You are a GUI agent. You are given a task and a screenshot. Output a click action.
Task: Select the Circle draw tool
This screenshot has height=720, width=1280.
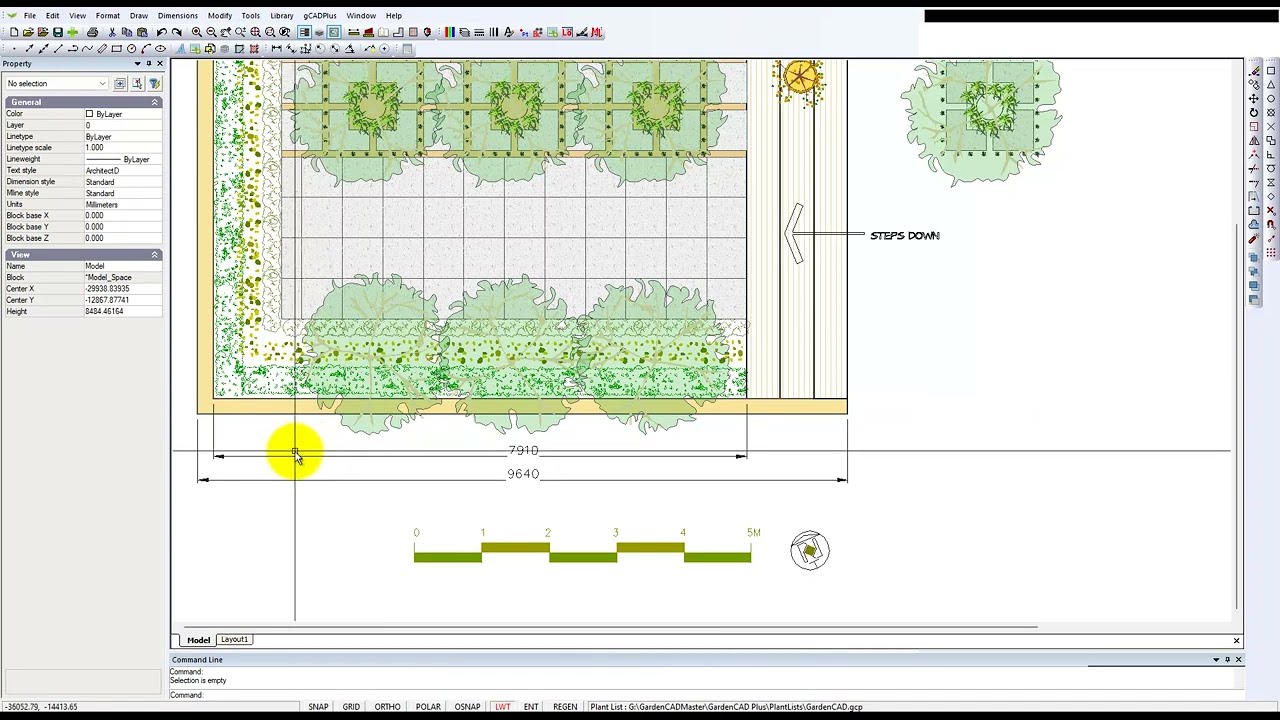pyautogui.click(x=131, y=48)
